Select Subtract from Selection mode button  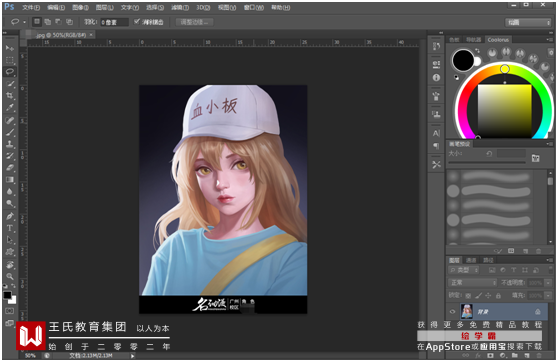[x=58, y=22]
